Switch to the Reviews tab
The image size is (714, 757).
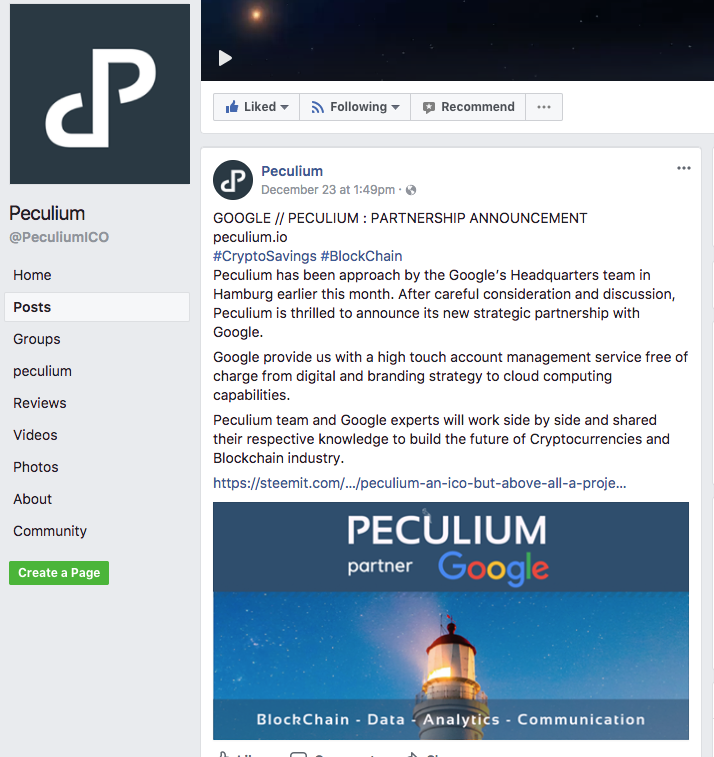(x=40, y=403)
